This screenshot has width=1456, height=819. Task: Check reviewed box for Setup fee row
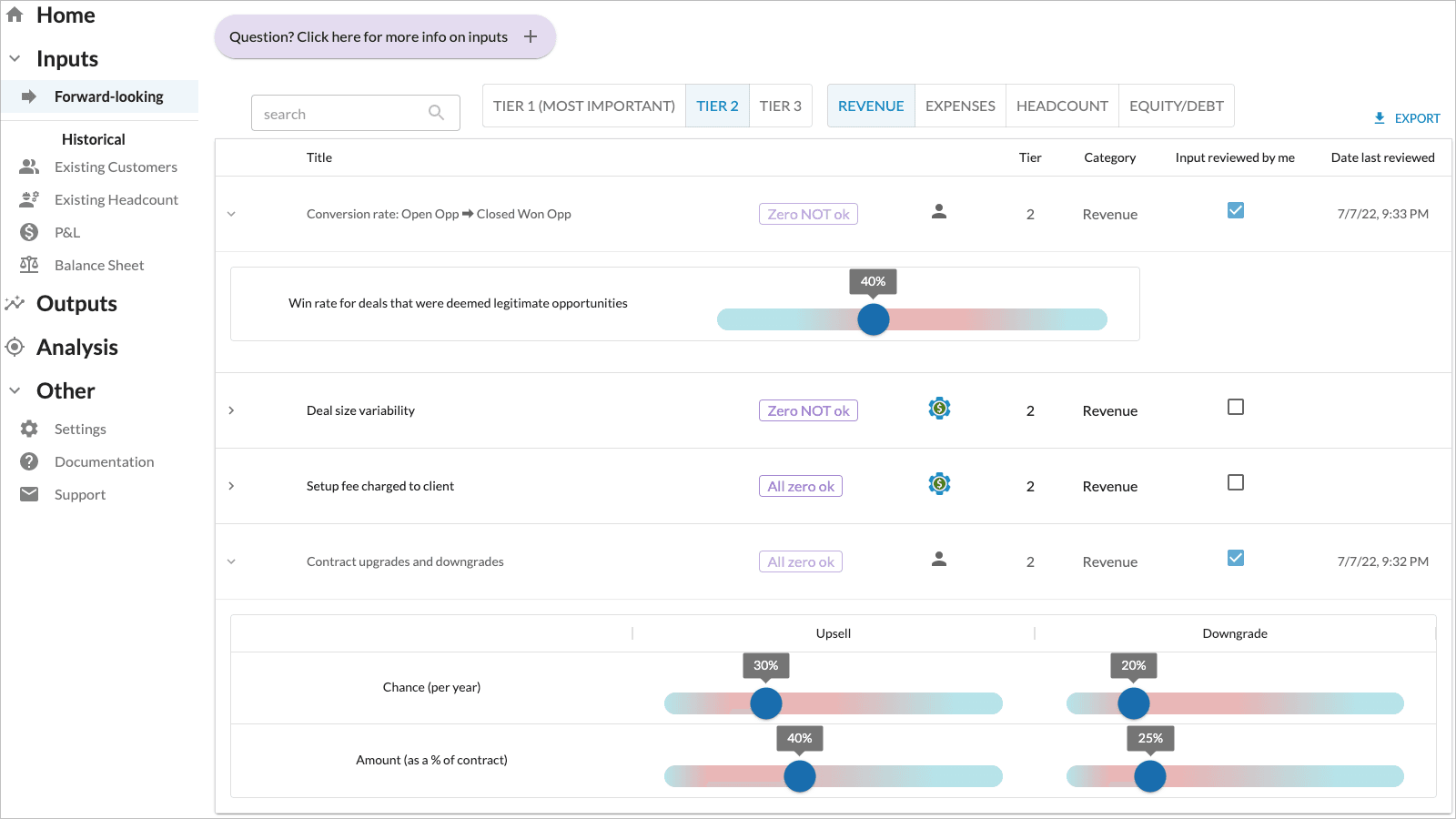pos(1236,482)
